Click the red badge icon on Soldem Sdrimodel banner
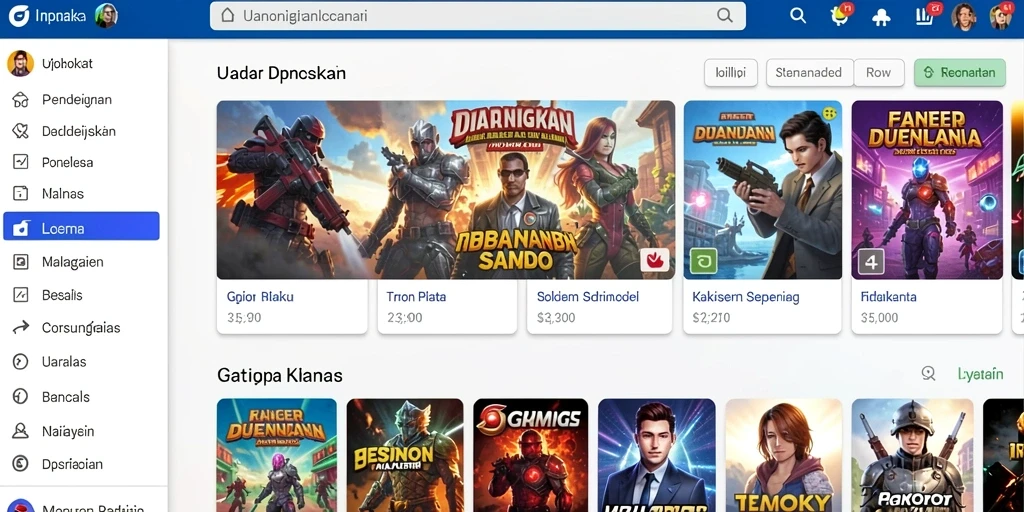Image resolution: width=1024 pixels, height=512 pixels. click(x=654, y=260)
